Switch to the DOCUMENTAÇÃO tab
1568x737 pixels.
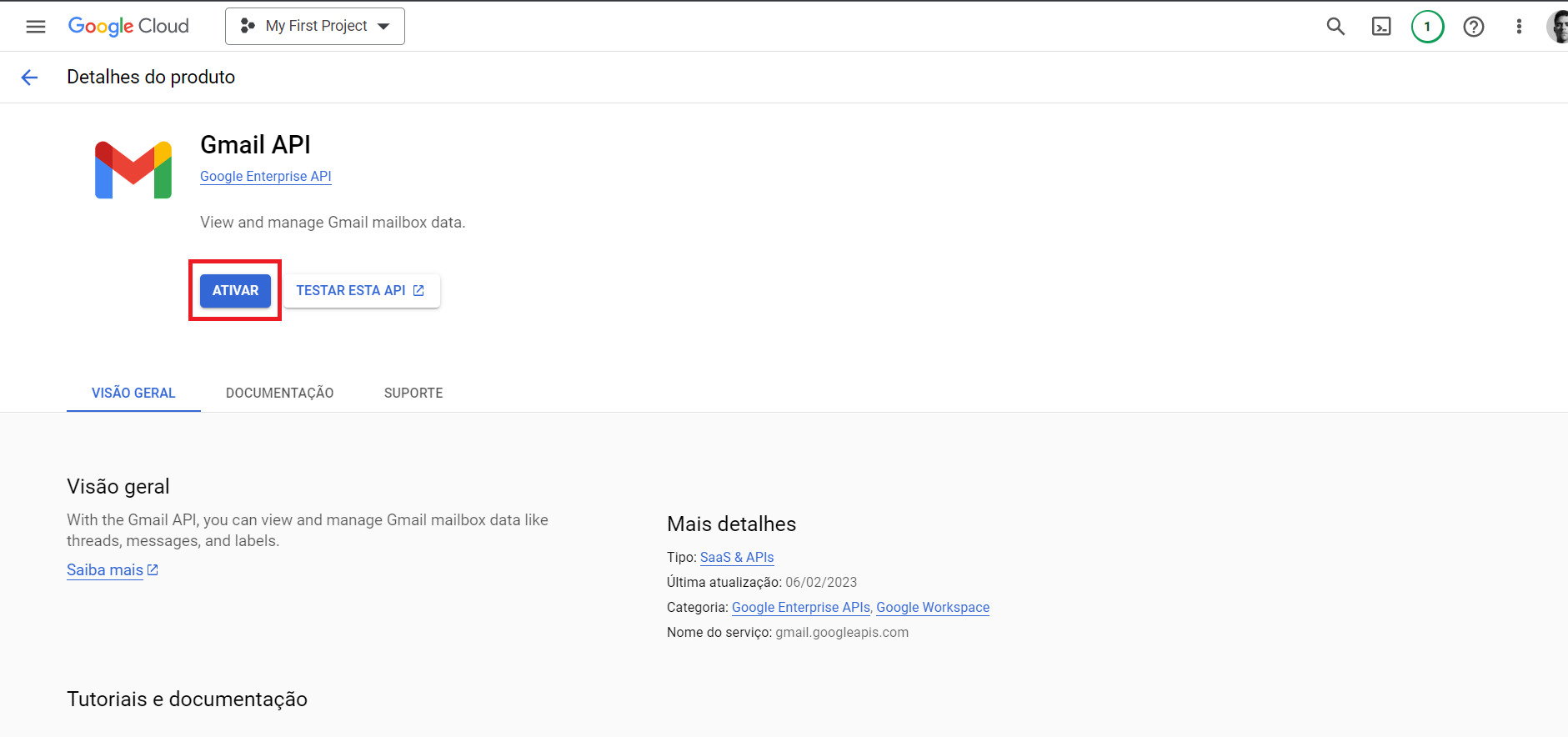(279, 393)
